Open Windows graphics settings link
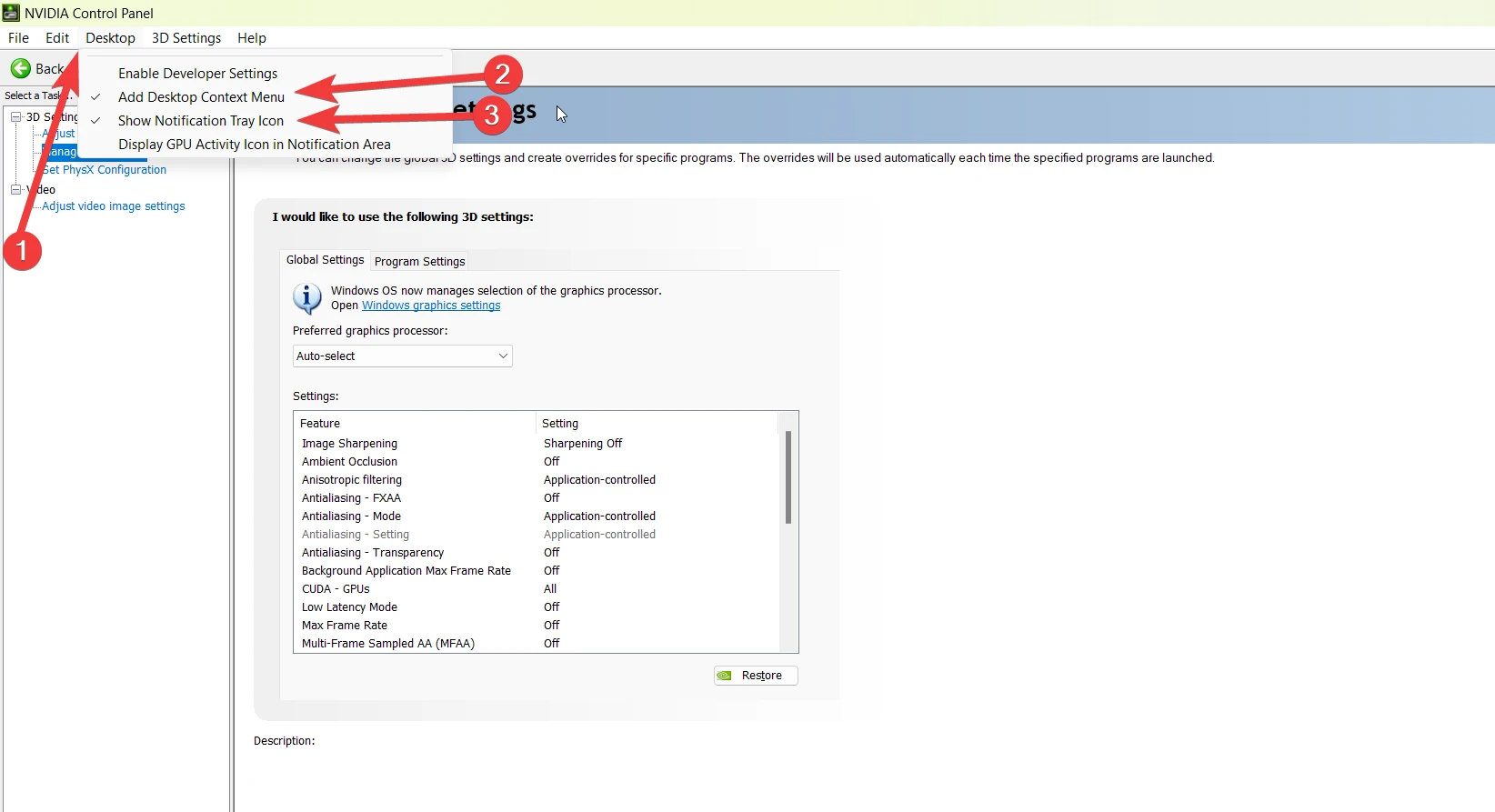The image size is (1495, 812). 431,306
